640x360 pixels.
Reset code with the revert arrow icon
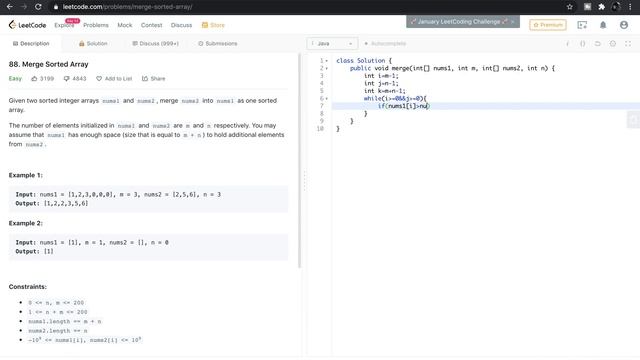click(598, 44)
